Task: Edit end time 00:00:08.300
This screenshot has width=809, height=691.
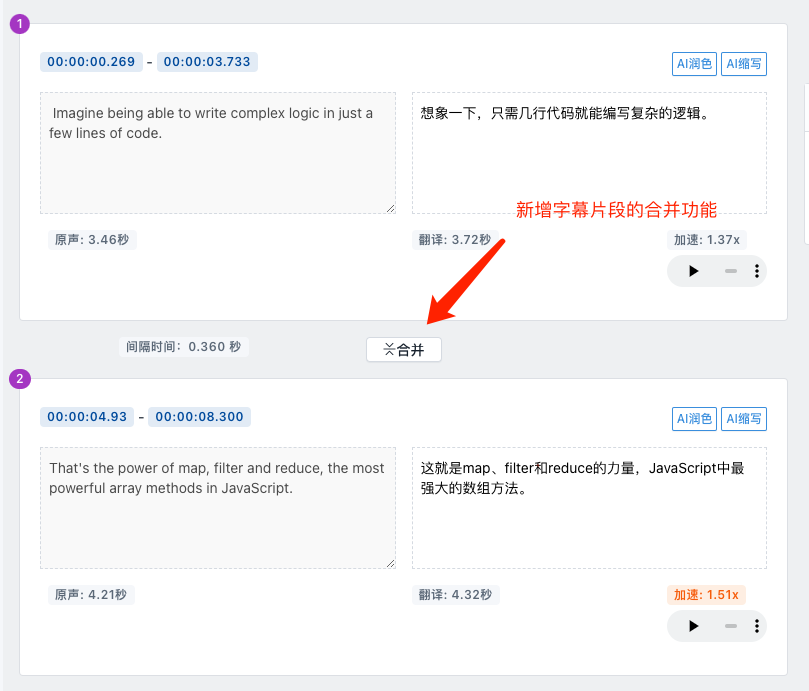Action: 199,417
